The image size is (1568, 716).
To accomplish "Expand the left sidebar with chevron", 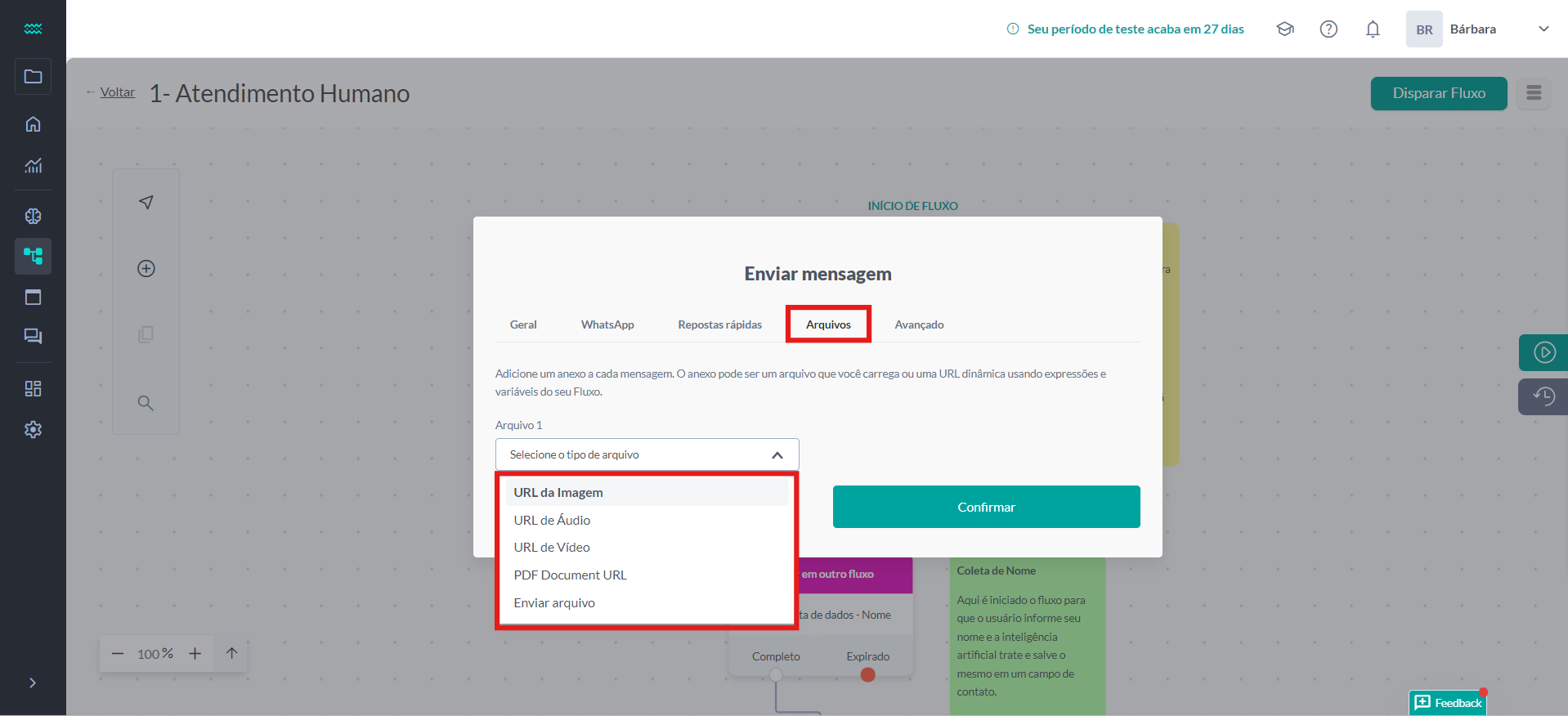I will tap(33, 682).
